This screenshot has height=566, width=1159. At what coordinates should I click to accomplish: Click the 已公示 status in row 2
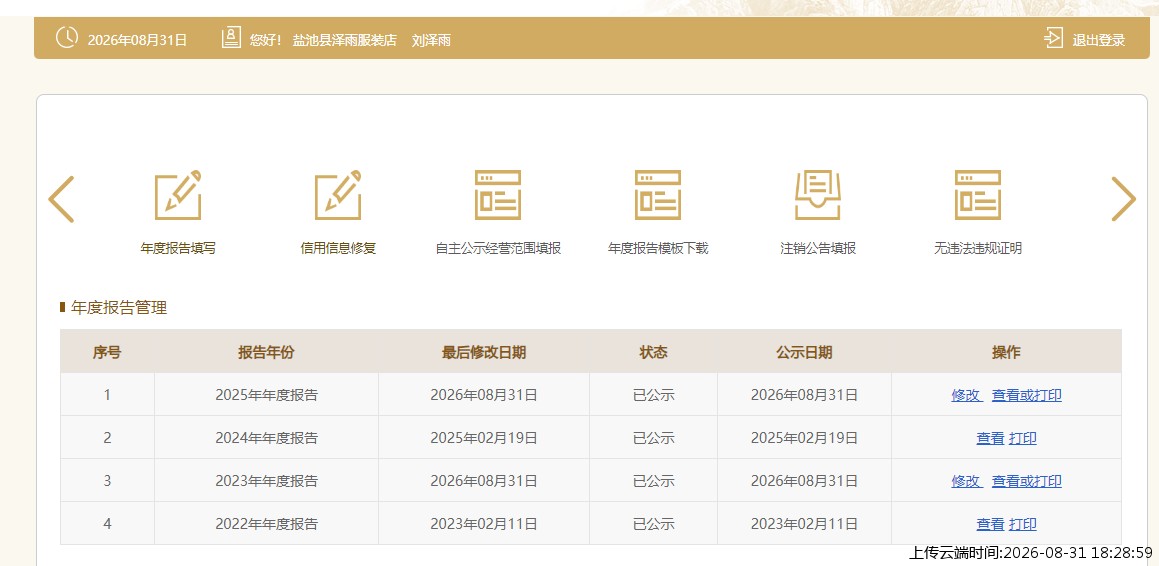point(653,437)
